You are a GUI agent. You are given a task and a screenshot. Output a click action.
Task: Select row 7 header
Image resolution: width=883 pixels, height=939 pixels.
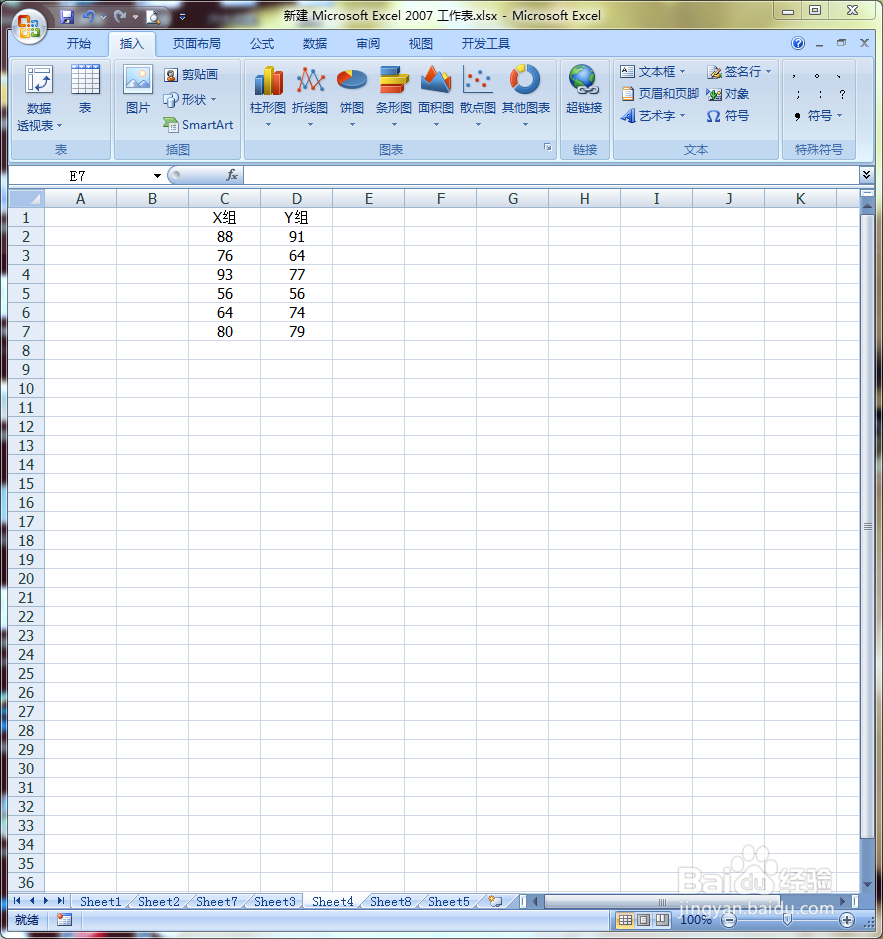point(26,331)
